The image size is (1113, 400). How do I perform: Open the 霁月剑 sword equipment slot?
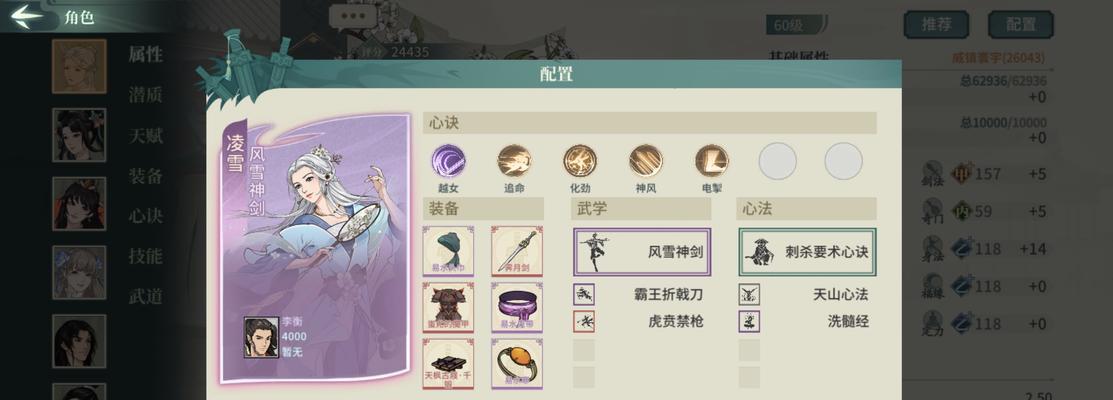(517, 251)
